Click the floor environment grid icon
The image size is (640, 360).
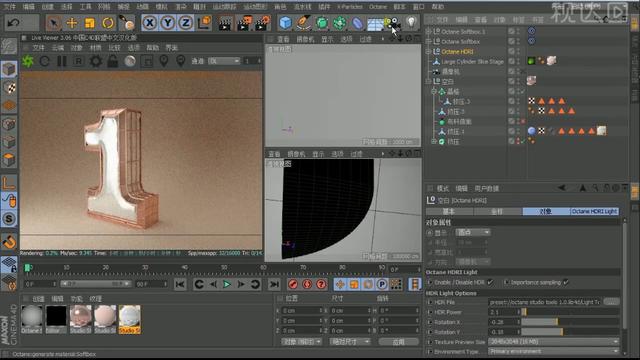(x=375, y=23)
